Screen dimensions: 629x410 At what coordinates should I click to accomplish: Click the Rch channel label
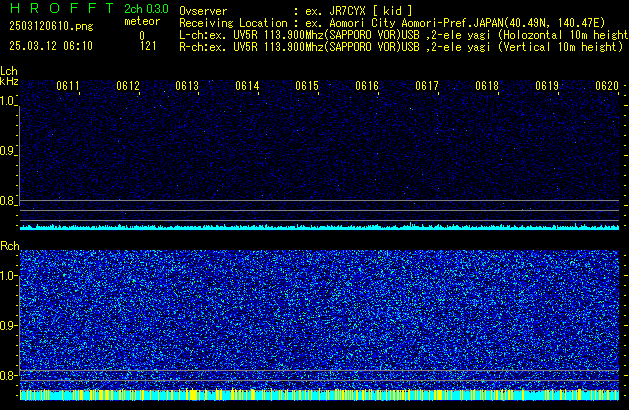(x=10, y=246)
